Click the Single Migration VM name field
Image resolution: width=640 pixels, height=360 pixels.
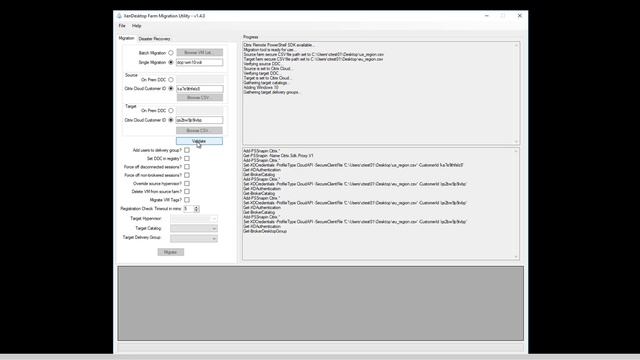click(200, 62)
